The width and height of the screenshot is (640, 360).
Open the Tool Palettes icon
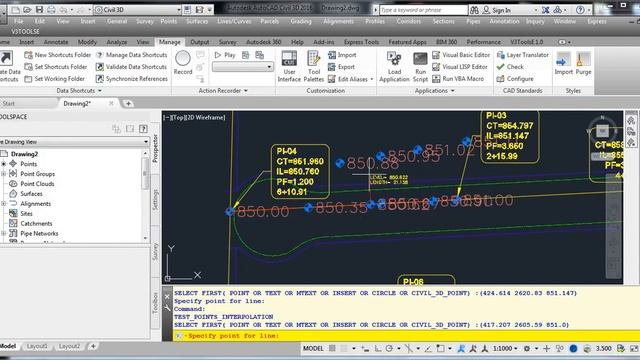[x=313, y=66]
